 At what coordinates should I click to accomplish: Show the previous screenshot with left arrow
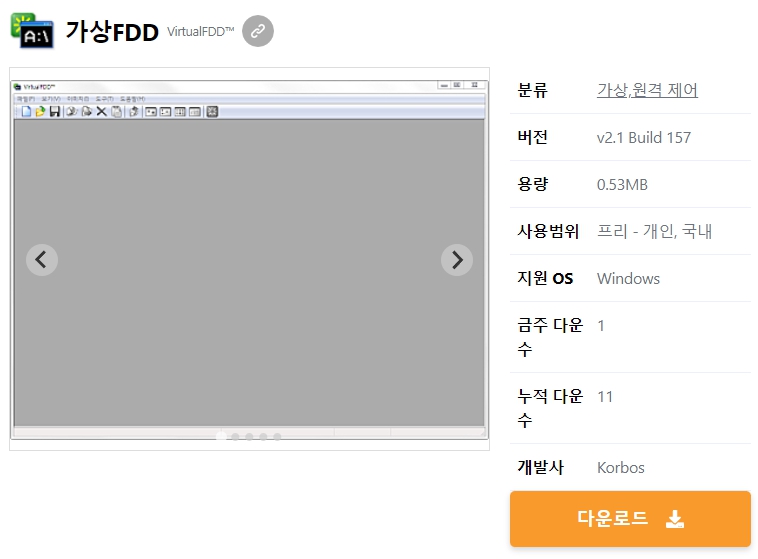(42, 260)
